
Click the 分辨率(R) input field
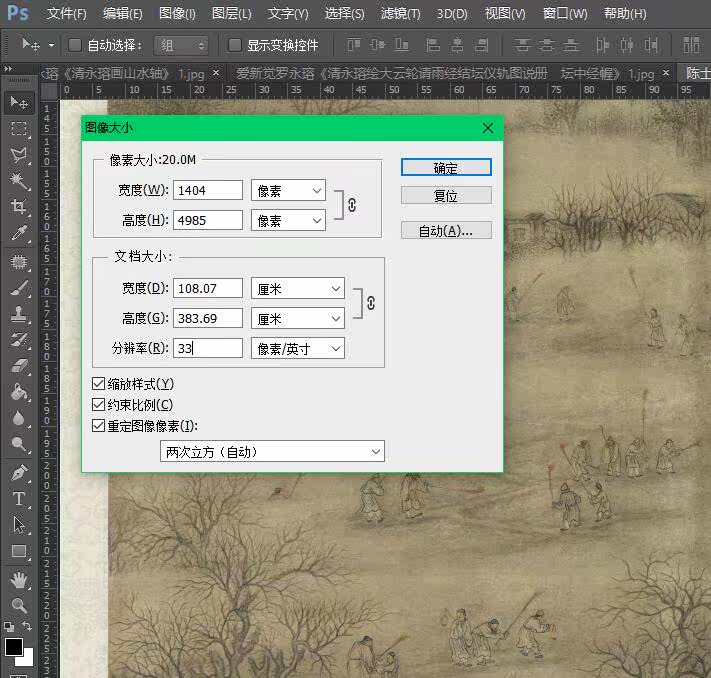pos(208,348)
